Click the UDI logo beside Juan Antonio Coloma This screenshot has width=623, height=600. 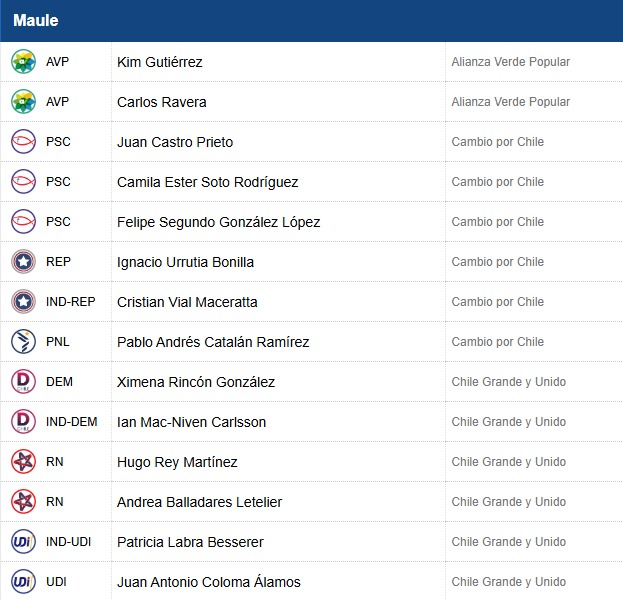pos(23,582)
